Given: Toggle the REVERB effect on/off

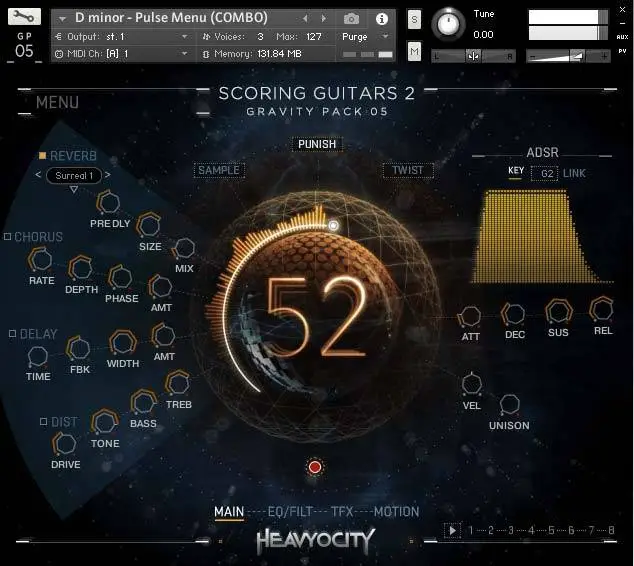Looking at the screenshot, I should pyautogui.click(x=42, y=156).
